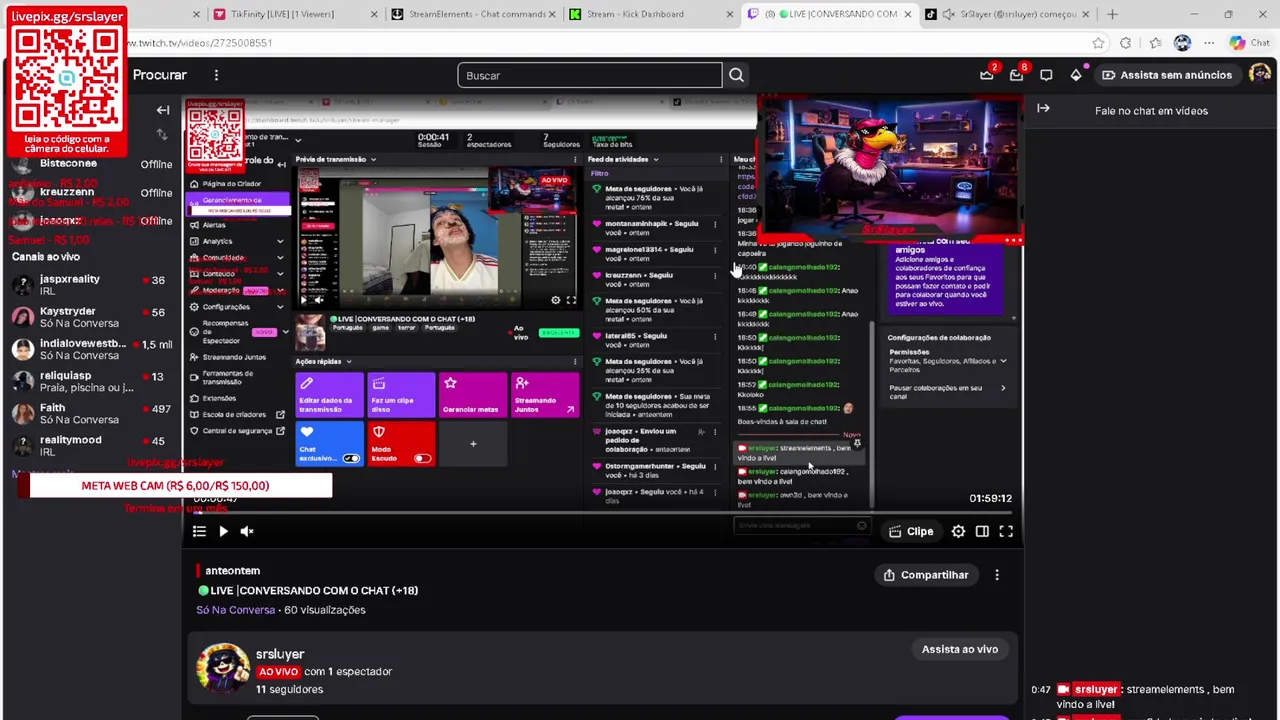Screen dimensions: 1280x720
Task: Collapse the left channel sidebar
Action: pyautogui.click(x=163, y=110)
